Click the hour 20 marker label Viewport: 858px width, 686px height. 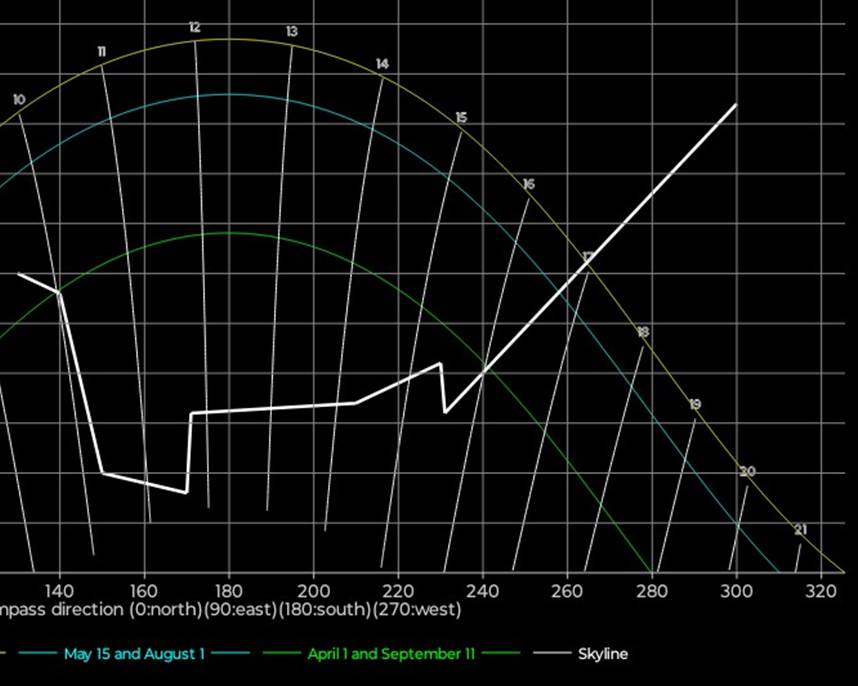(x=747, y=471)
